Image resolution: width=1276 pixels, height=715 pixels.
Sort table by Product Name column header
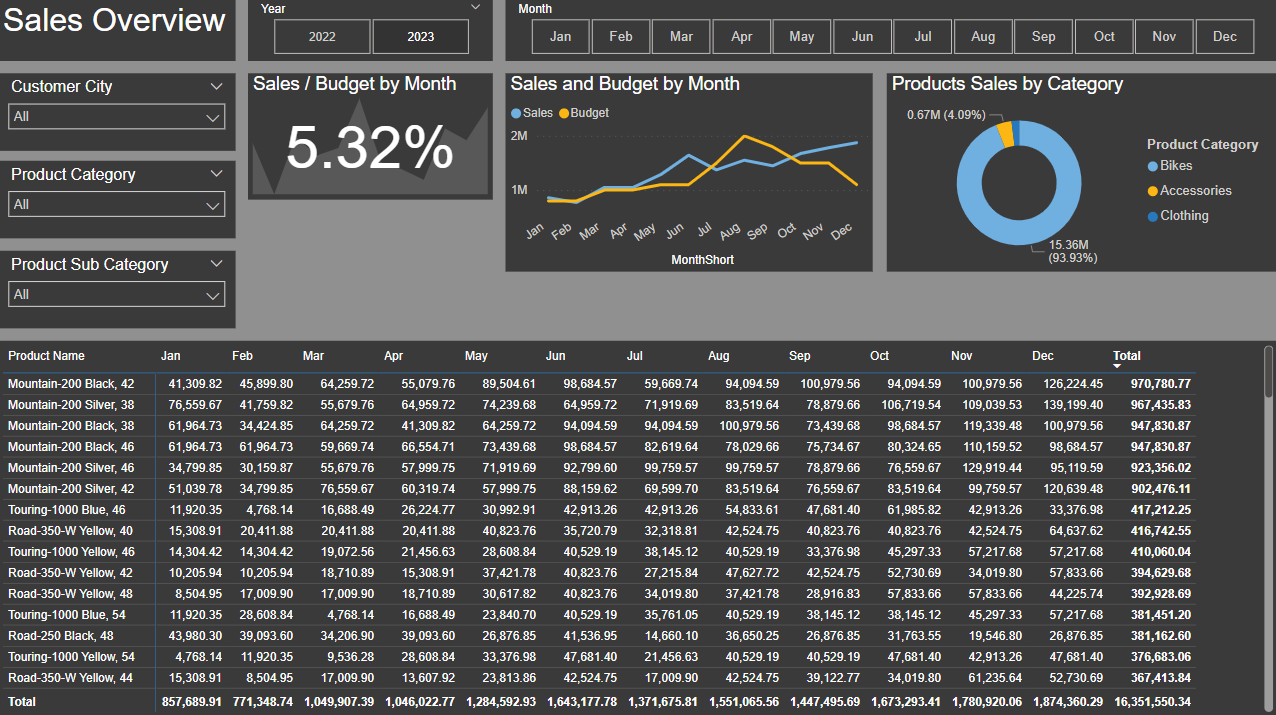click(46, 356)
